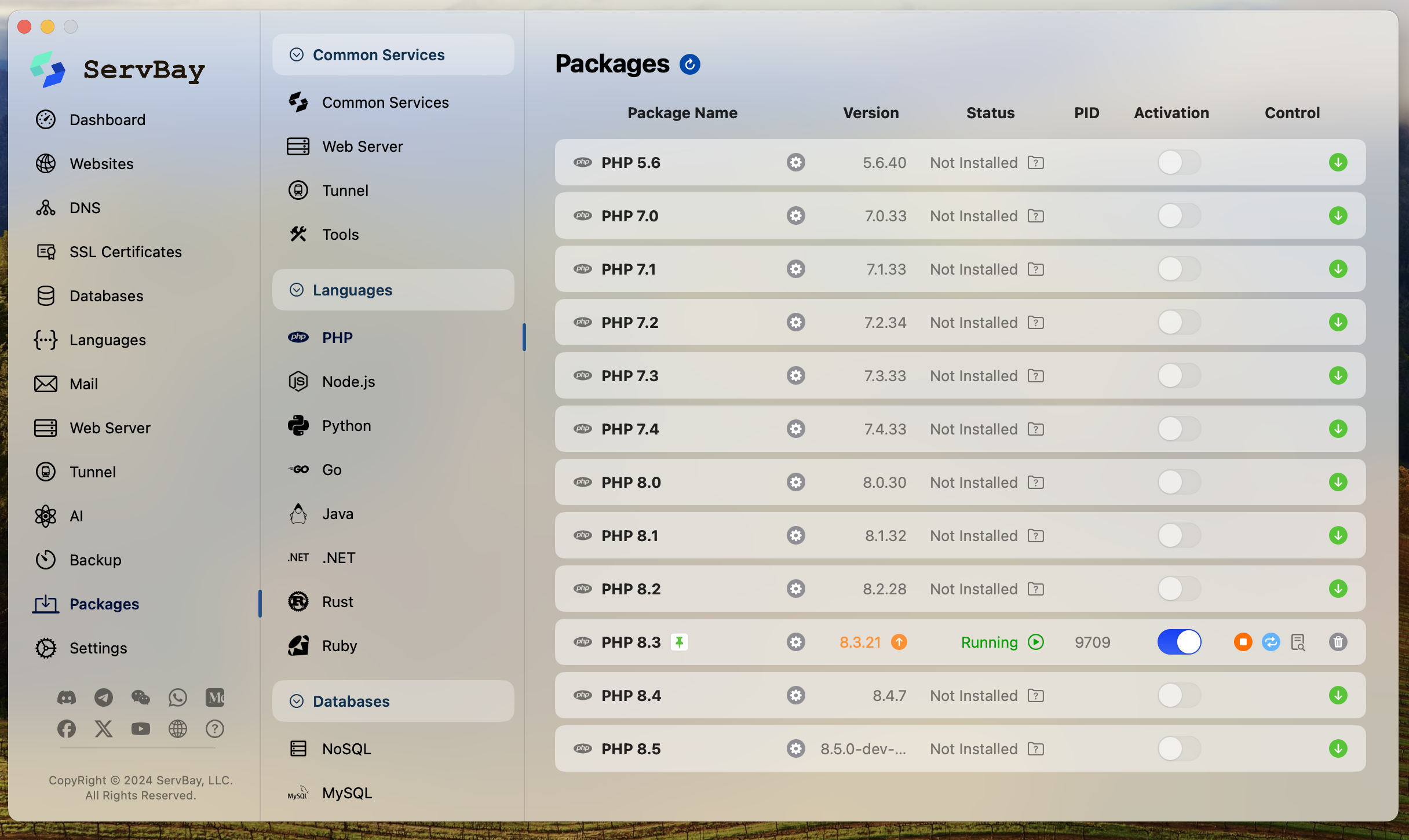Image resolution: width=1409 pixels, height=840 pixels.
Task: Open Dashboard in the main sidebar
Action: click(x=107, y=120)
